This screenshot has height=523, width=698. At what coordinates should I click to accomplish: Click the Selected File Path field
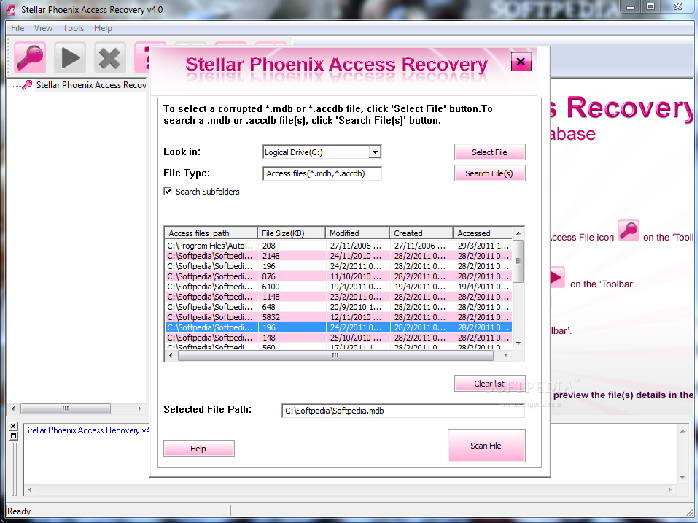(x=403, y=411)
